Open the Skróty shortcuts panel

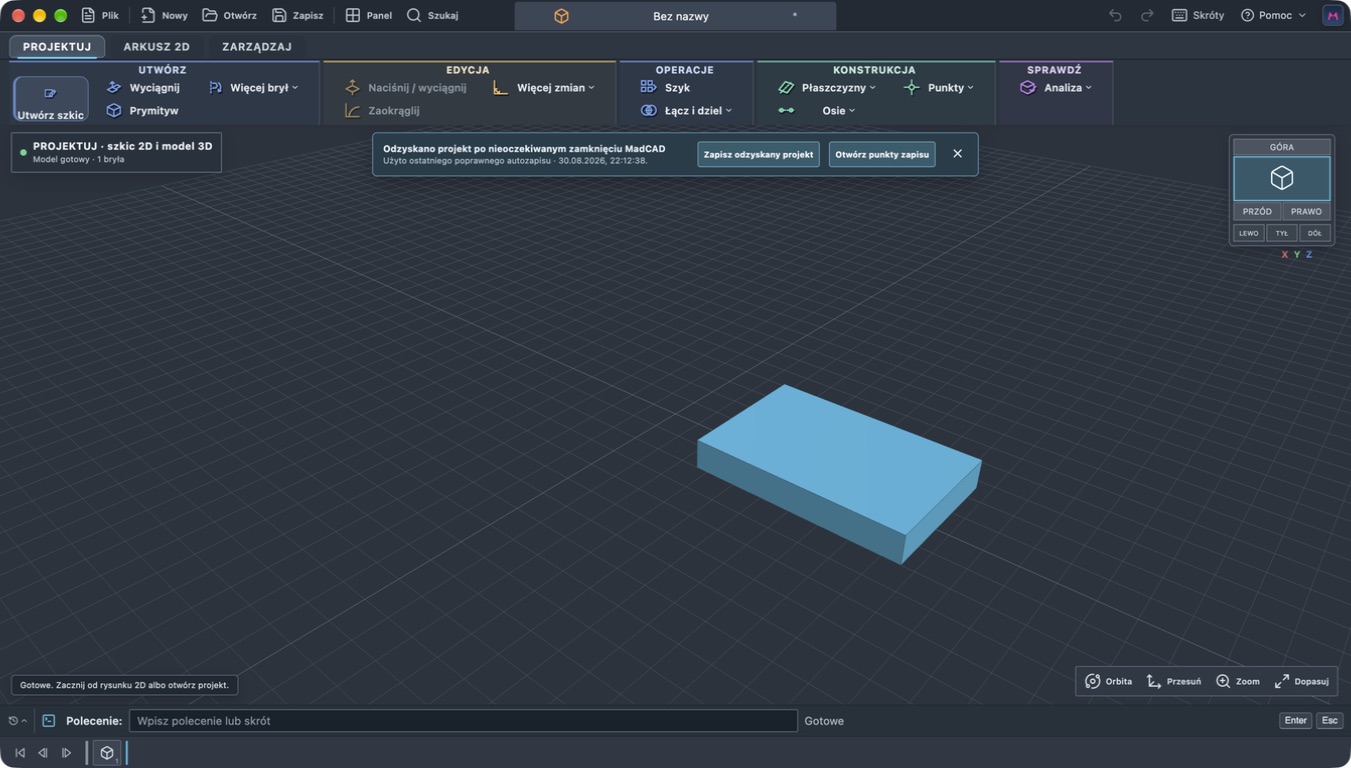(x=1198, y=16)
